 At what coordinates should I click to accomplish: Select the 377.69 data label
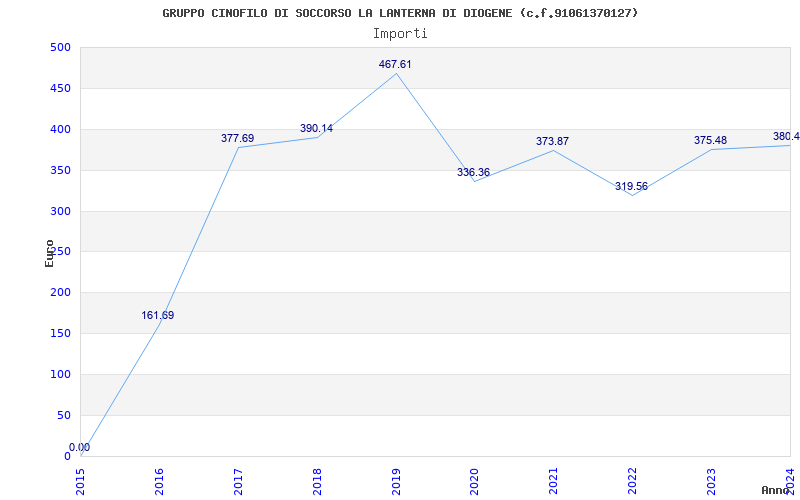[x=237, y=138]
